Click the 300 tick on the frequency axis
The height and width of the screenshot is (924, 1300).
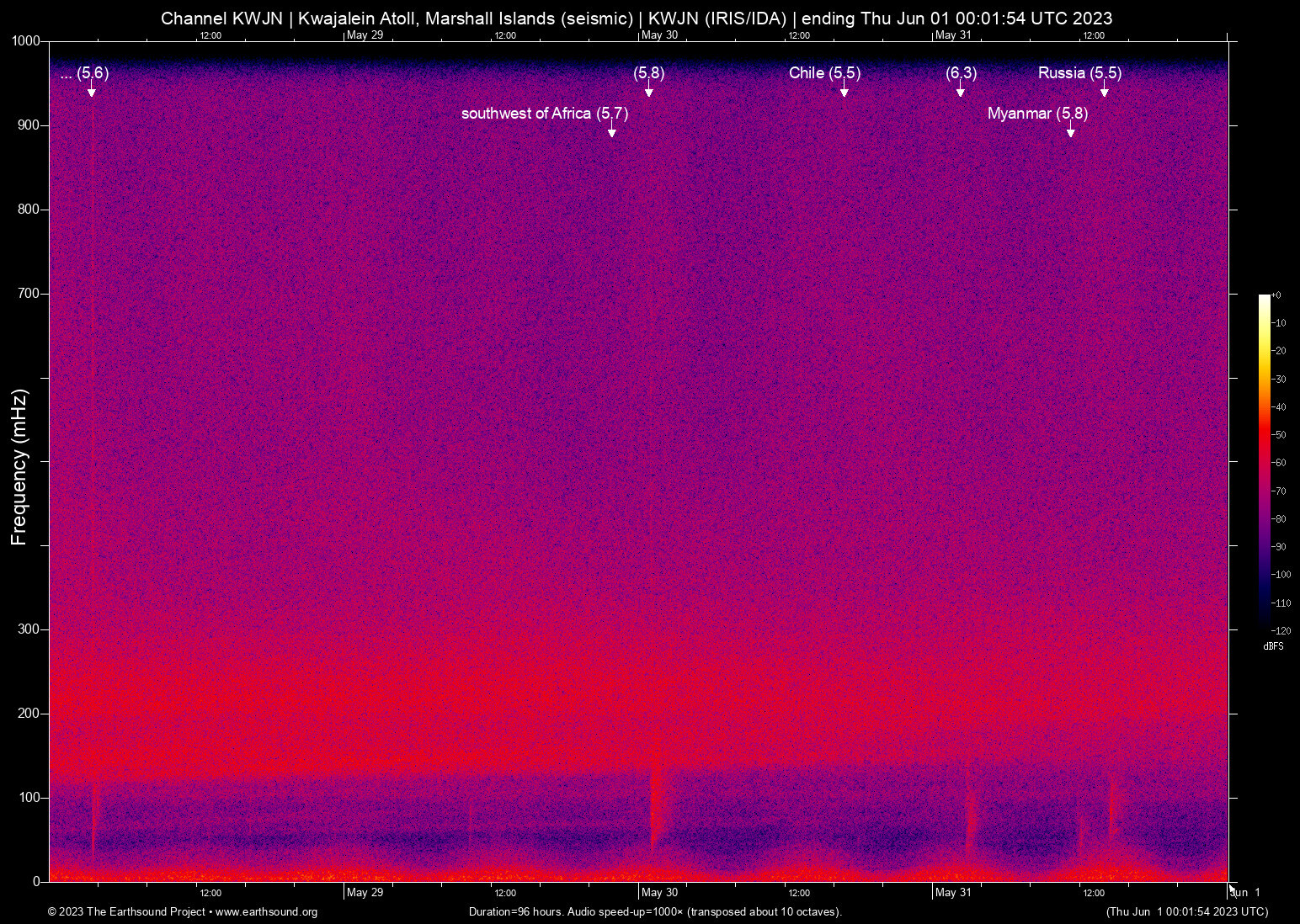click(x=29, y=629)
